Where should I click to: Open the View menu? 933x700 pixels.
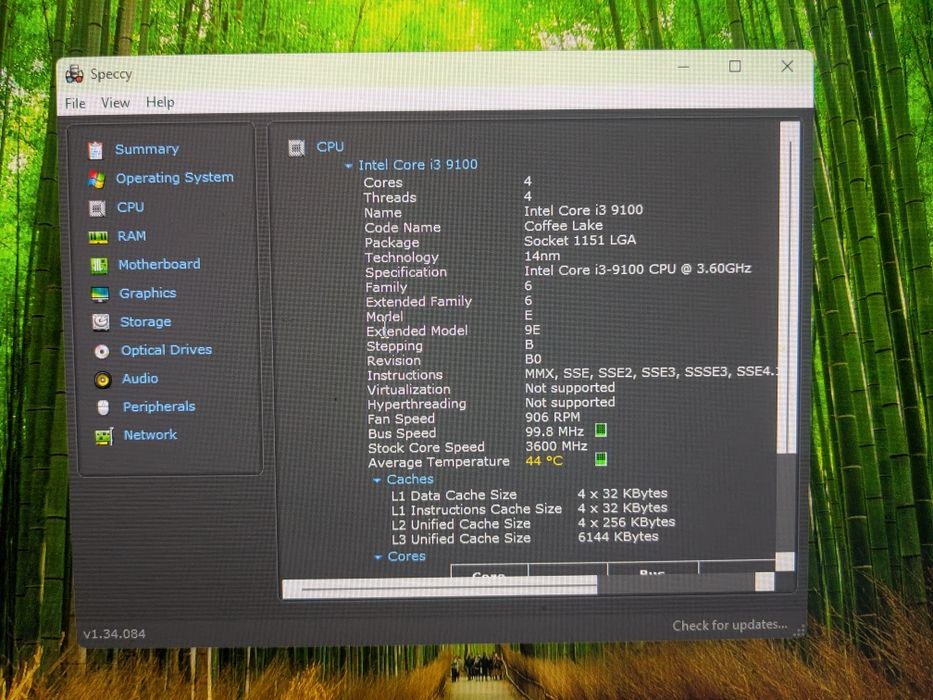[x=115, y=103]
